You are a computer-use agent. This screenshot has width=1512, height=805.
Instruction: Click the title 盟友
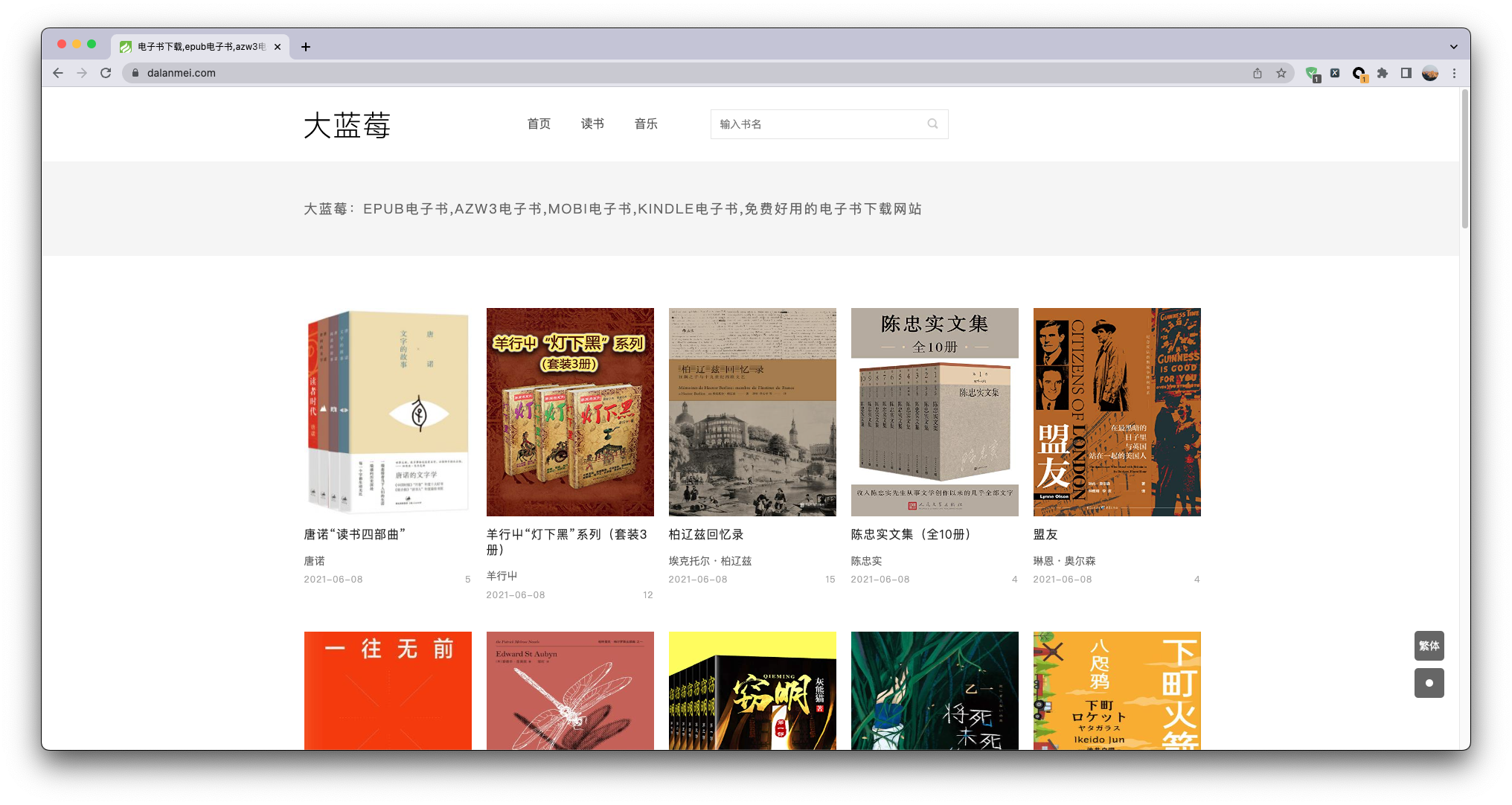[1045, 534]
